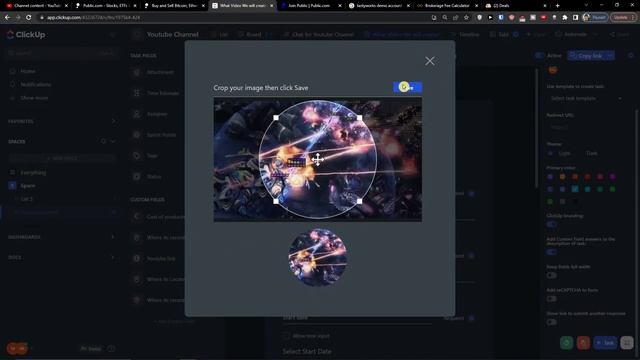The width and height of the screenshot is (640, 360).
Task: Pick the pink primary color swatch
Action: pyautogui.click(x=600, y=177)
